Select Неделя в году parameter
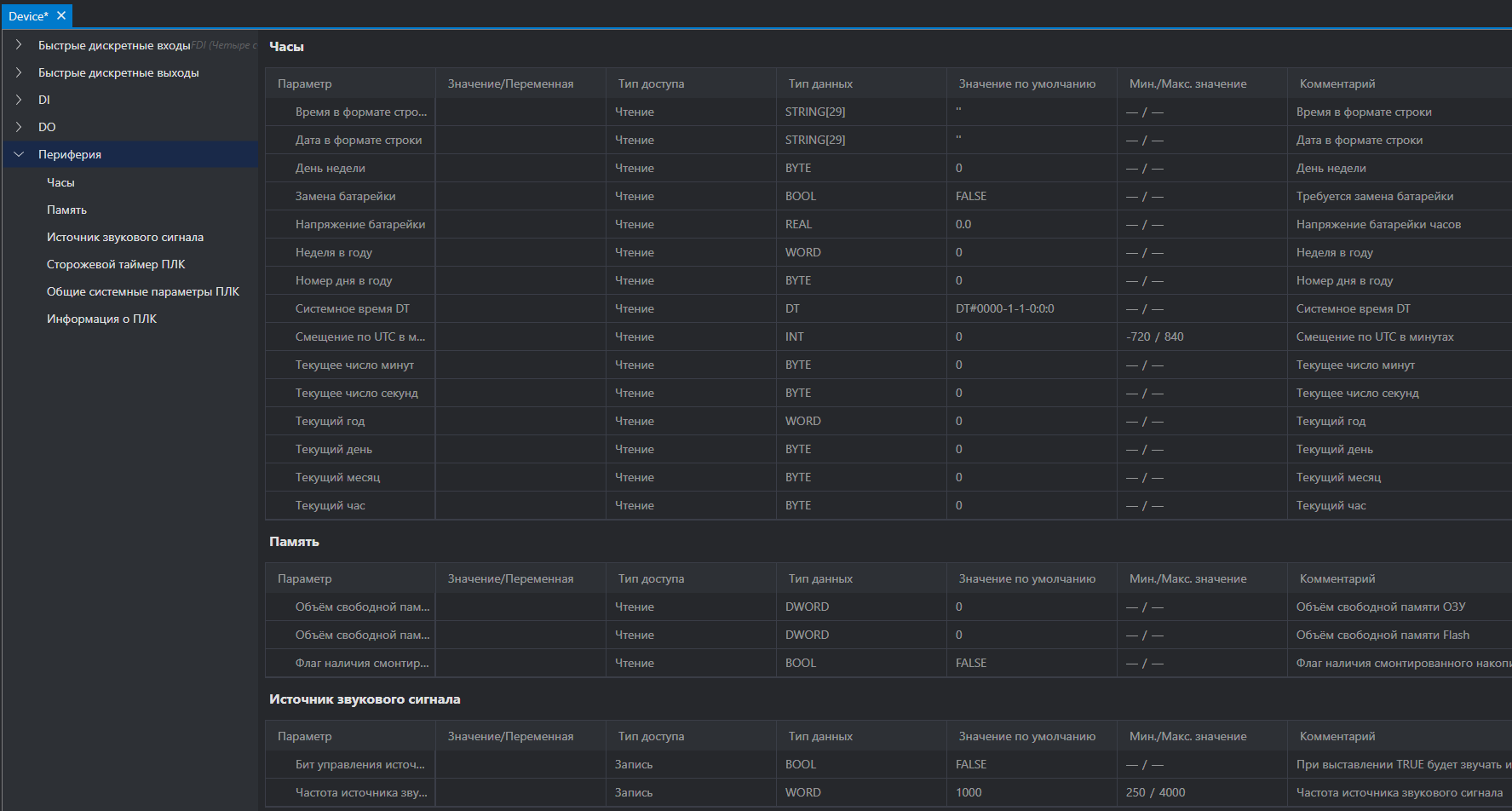Screen dimensions: 1512x811 [334, 252]
